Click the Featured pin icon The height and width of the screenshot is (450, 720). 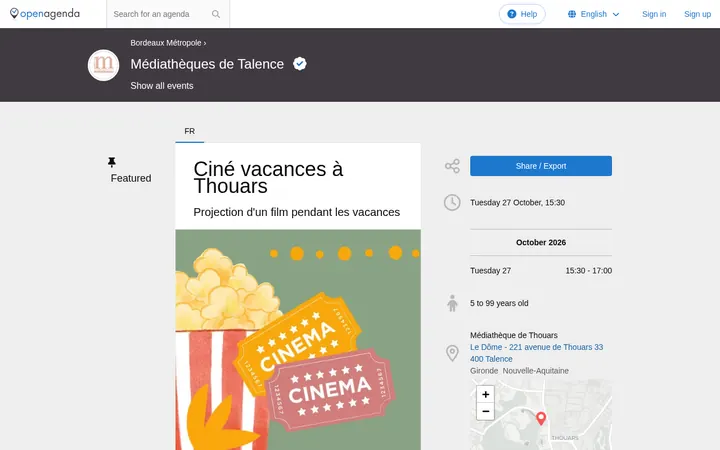(112, 162)
